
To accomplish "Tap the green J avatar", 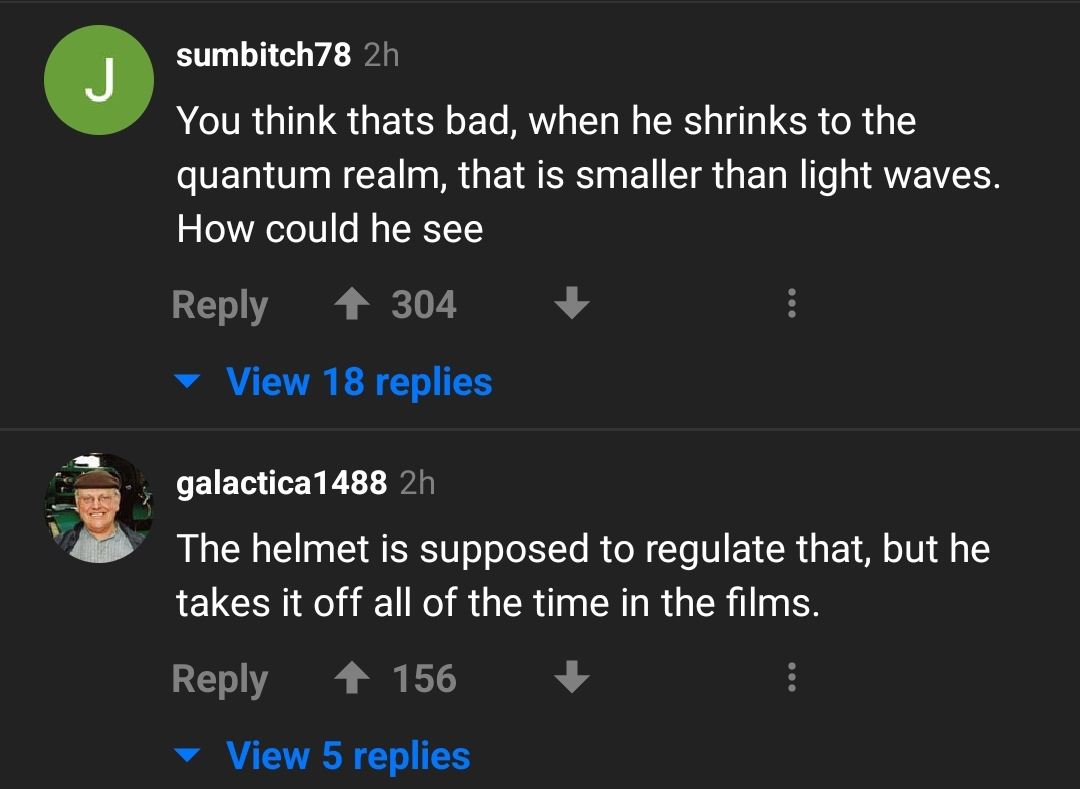I will (98, 82).
